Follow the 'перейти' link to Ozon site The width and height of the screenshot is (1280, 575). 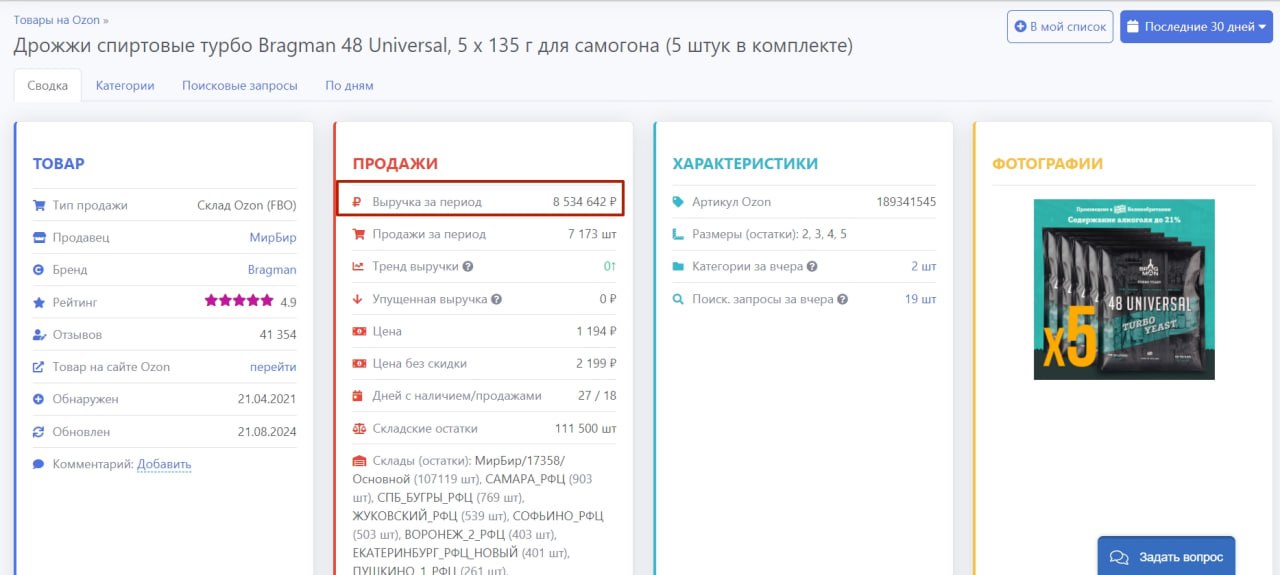coord(273,367)
